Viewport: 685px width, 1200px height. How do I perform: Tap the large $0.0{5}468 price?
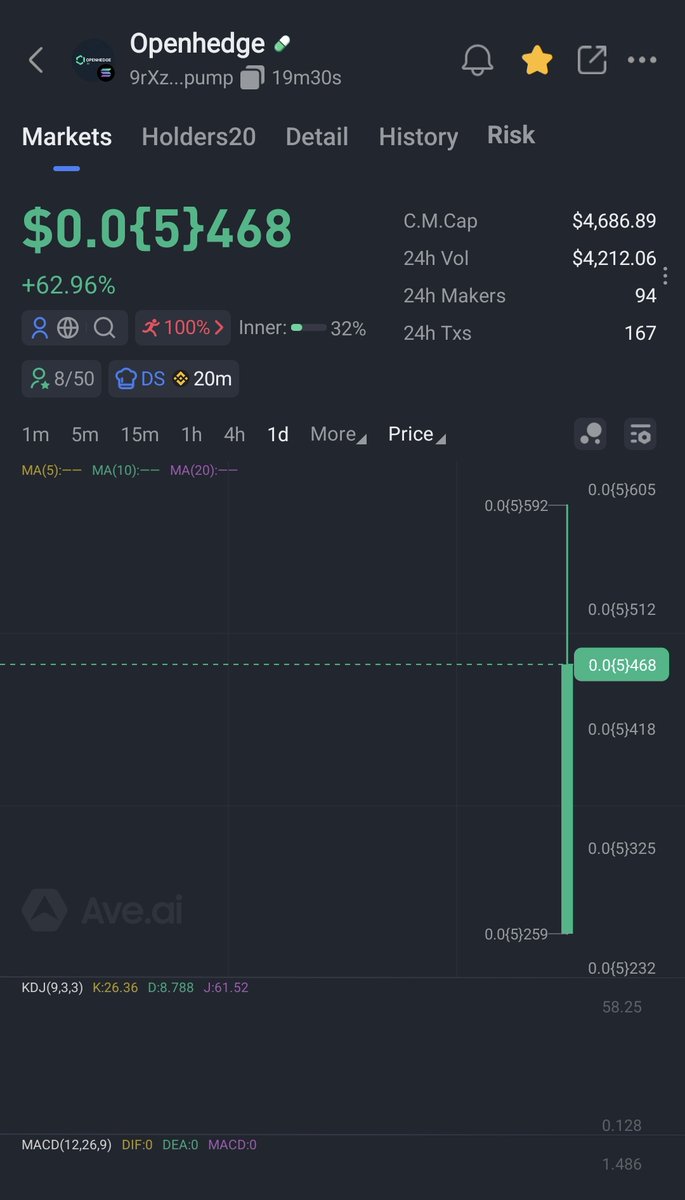coord(157,229)
